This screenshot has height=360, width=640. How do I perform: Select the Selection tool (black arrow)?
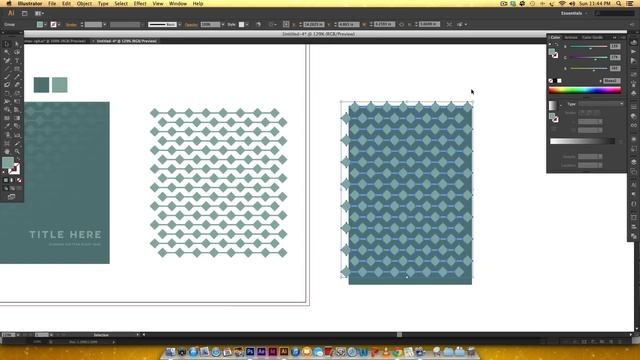[x=7, y=44]
